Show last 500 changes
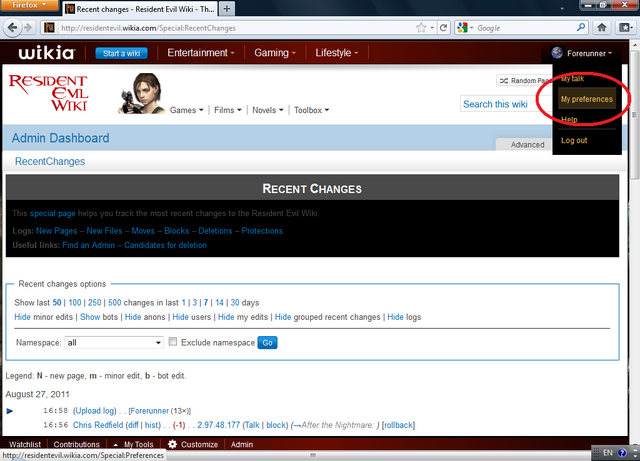 [x=114, y=303]
